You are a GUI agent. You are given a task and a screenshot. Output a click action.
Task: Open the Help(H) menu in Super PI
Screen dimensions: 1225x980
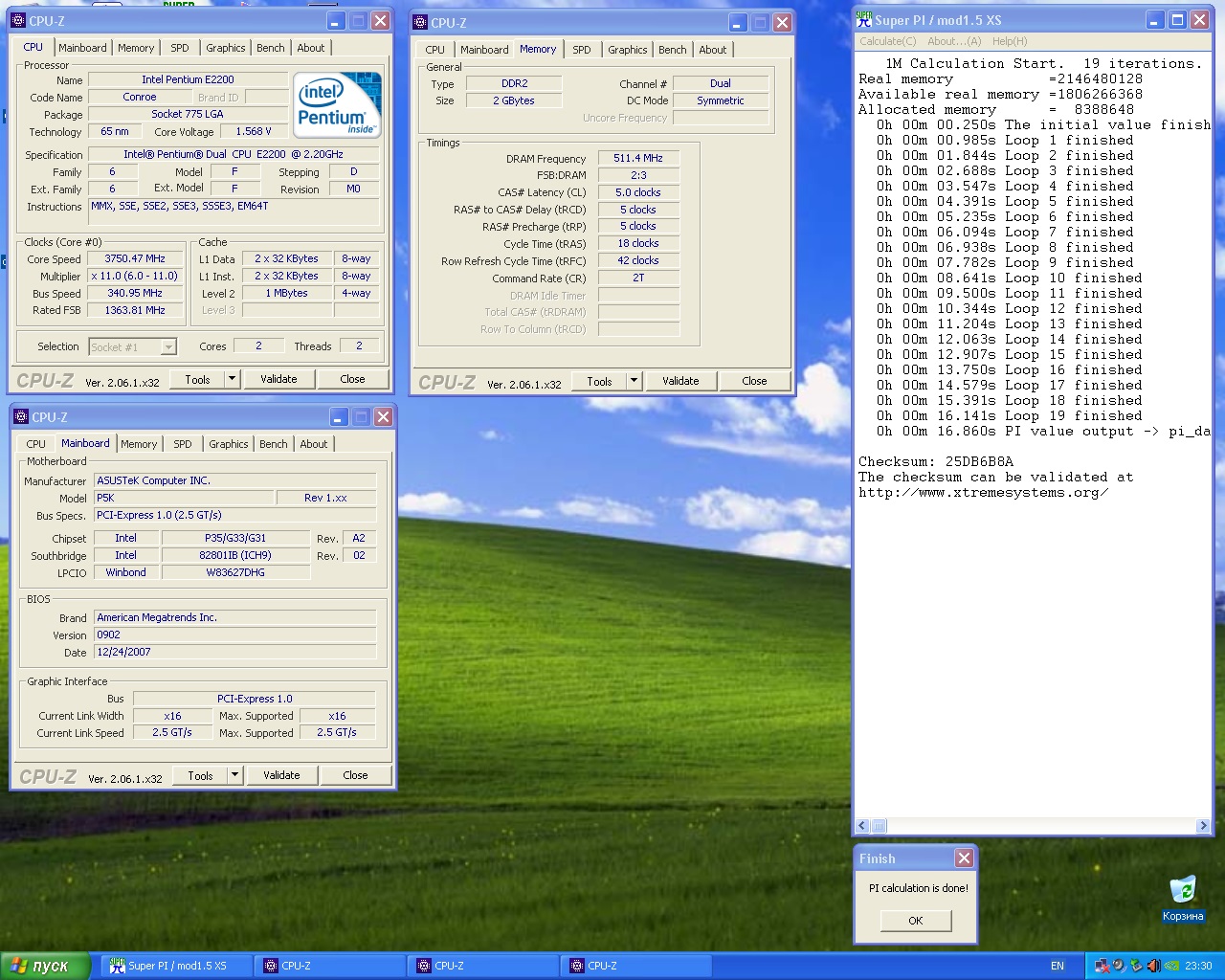[x=1010, y=41]
